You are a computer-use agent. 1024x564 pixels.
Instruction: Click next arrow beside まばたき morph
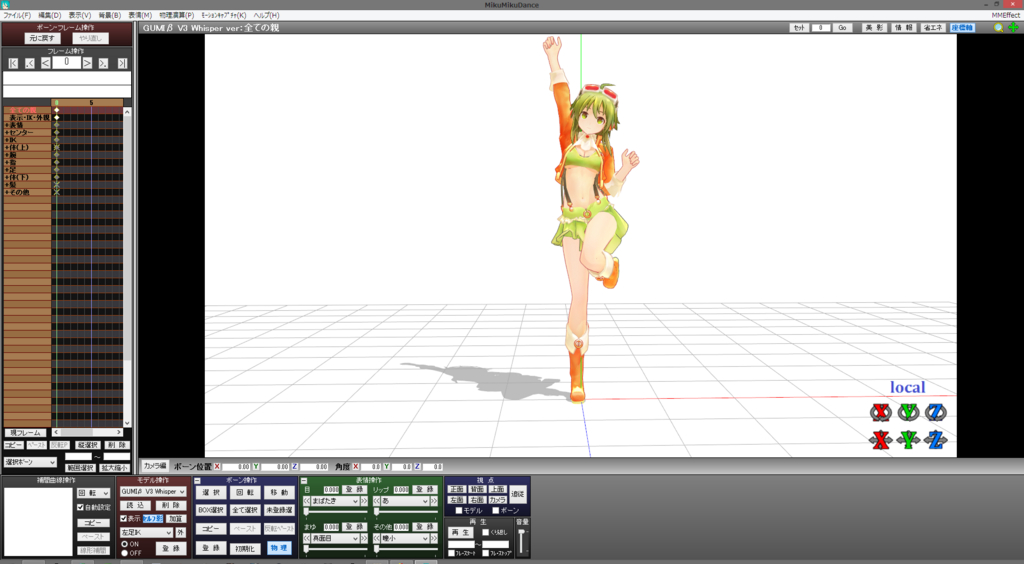coord(364,501)
